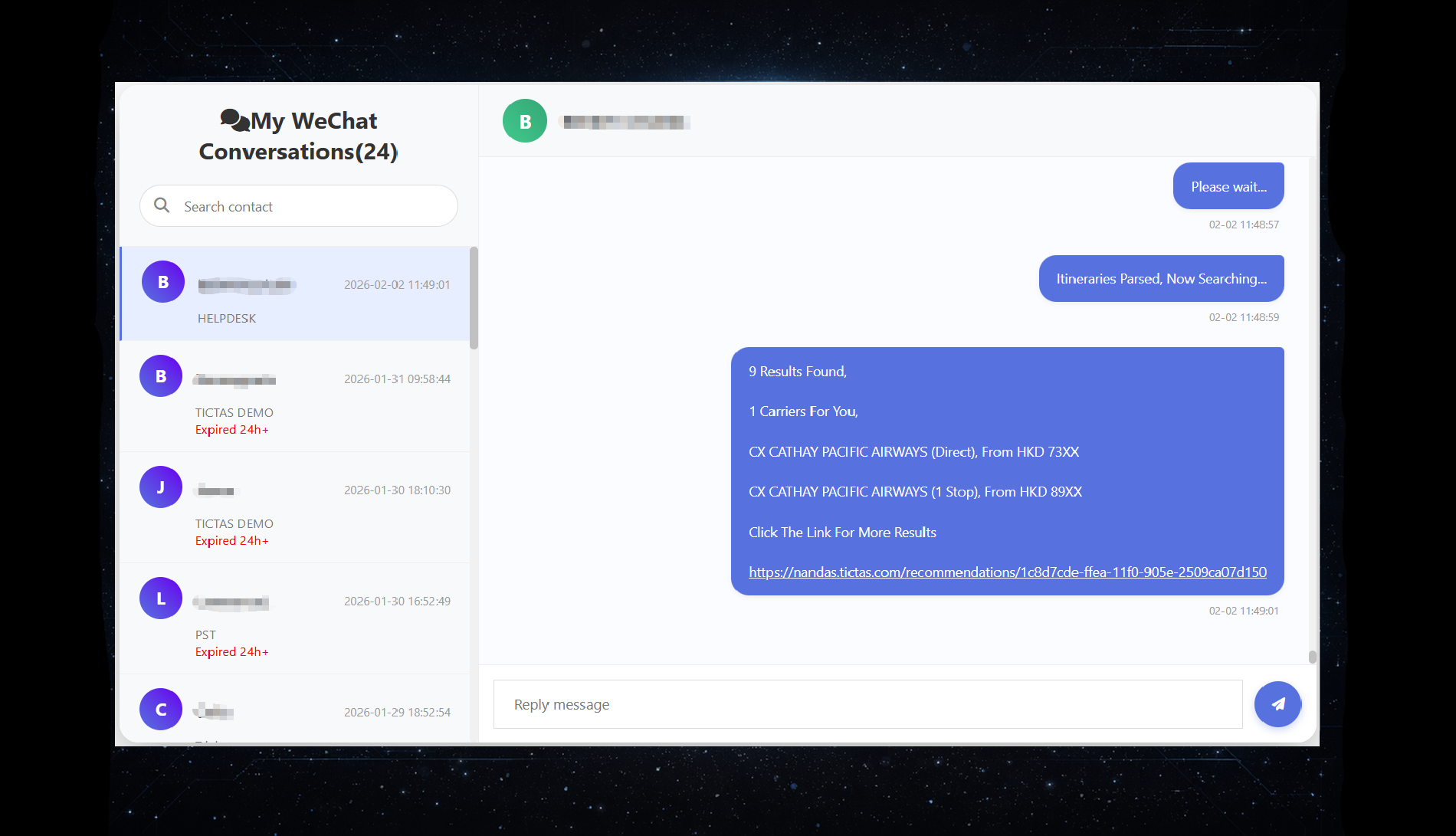This screenshot has width=1456, height=836.
Task: Click the J avatar in conversation list
Action: tap(161, 487)
